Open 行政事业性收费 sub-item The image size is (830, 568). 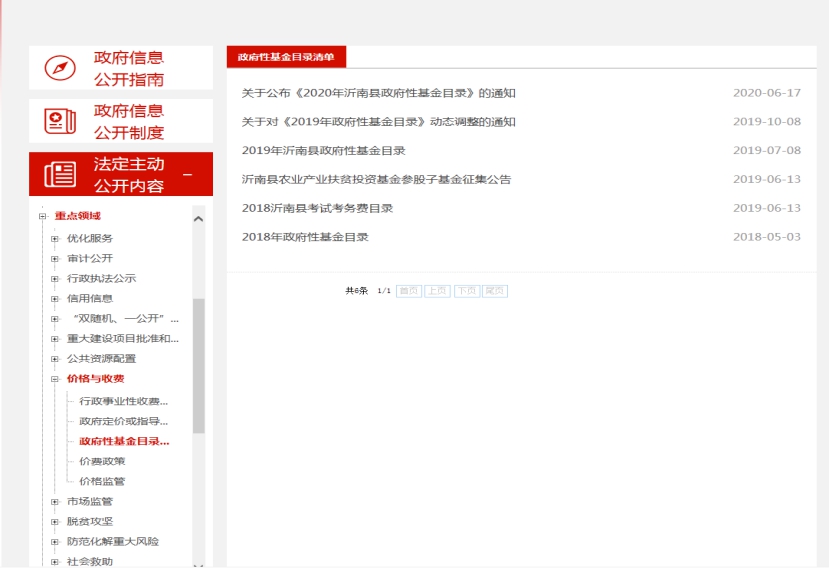tap(124, 401)
